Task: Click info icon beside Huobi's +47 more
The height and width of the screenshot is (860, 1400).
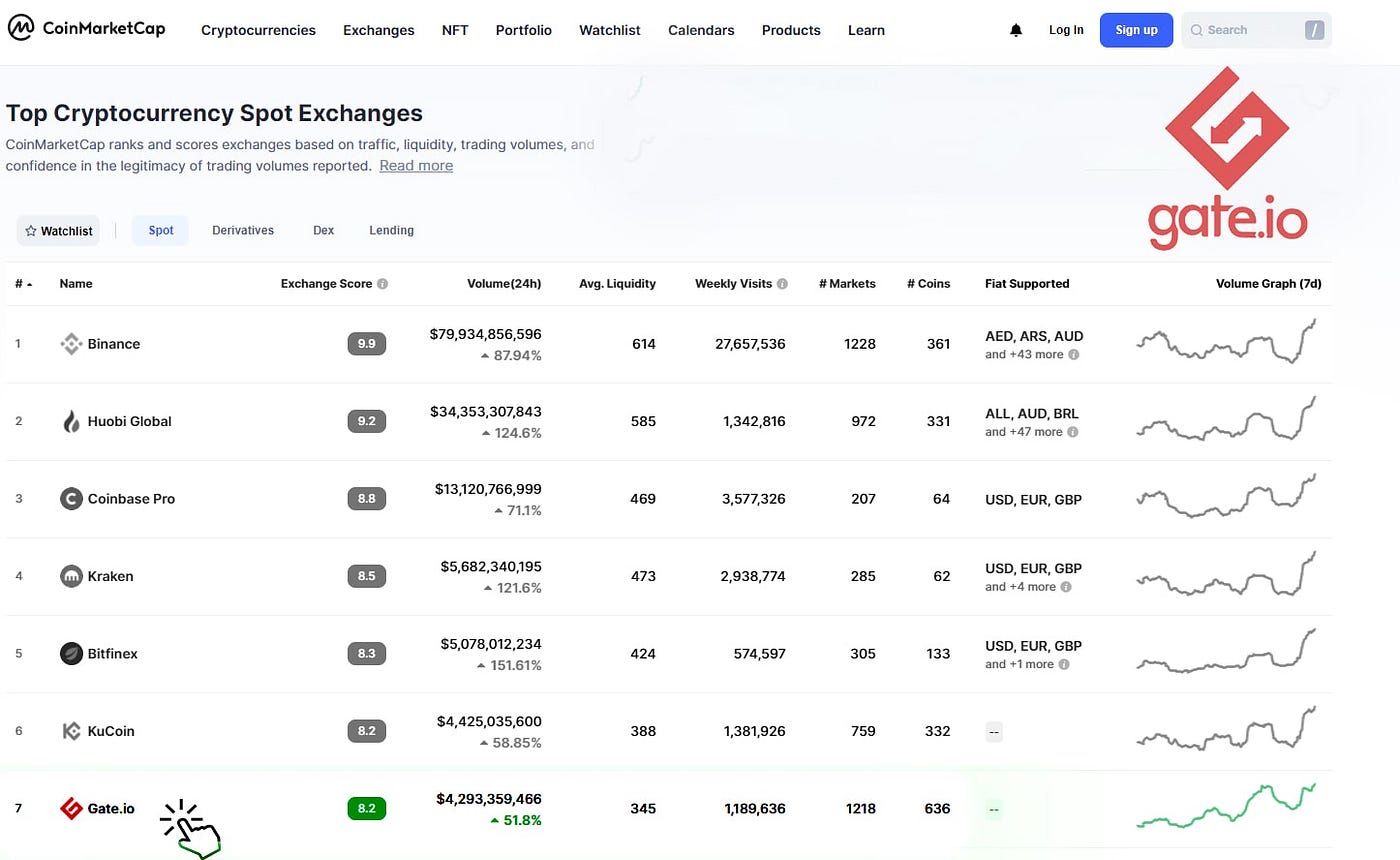Action: 1073,432
